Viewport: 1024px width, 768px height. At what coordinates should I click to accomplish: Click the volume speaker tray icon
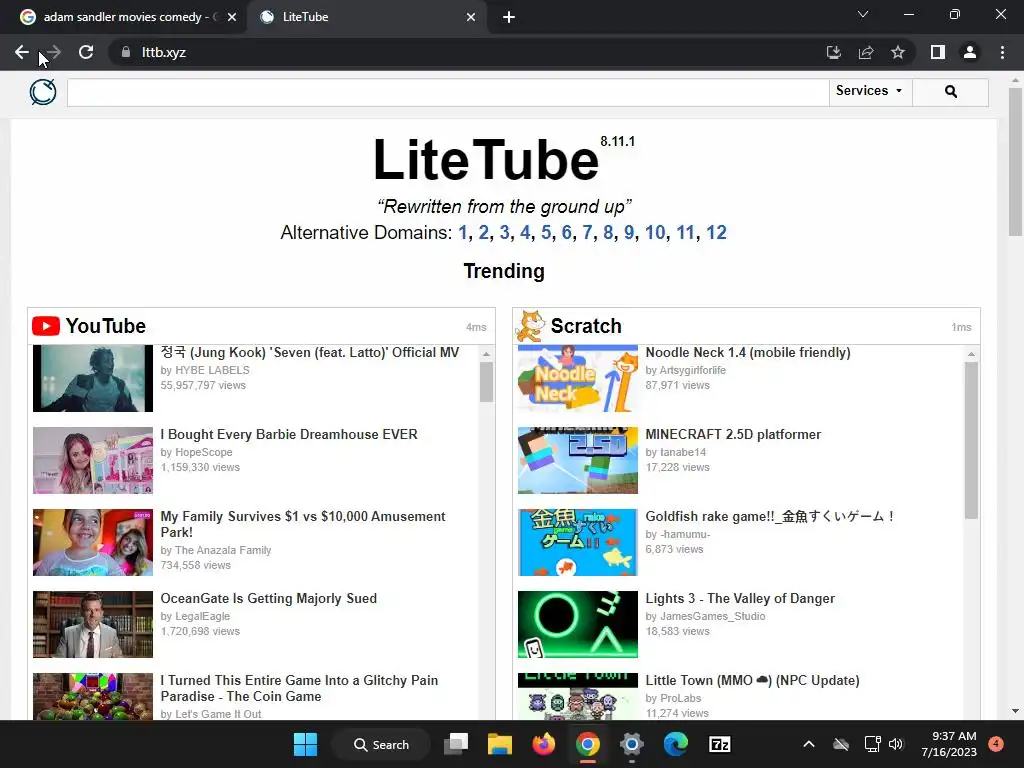[x=896, y=744]
